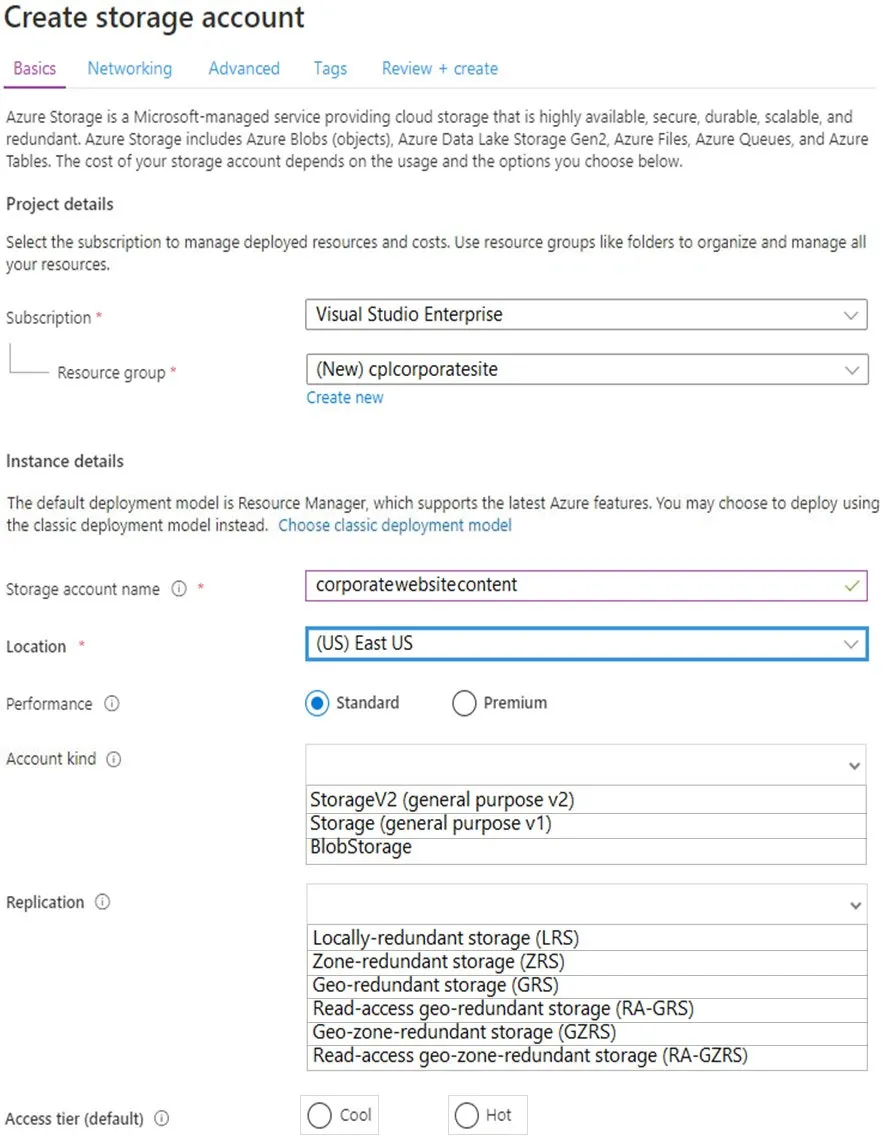Collapse the Replication dropdown arrow
This screenshot has width=887, height=1139.
(856, 905)
